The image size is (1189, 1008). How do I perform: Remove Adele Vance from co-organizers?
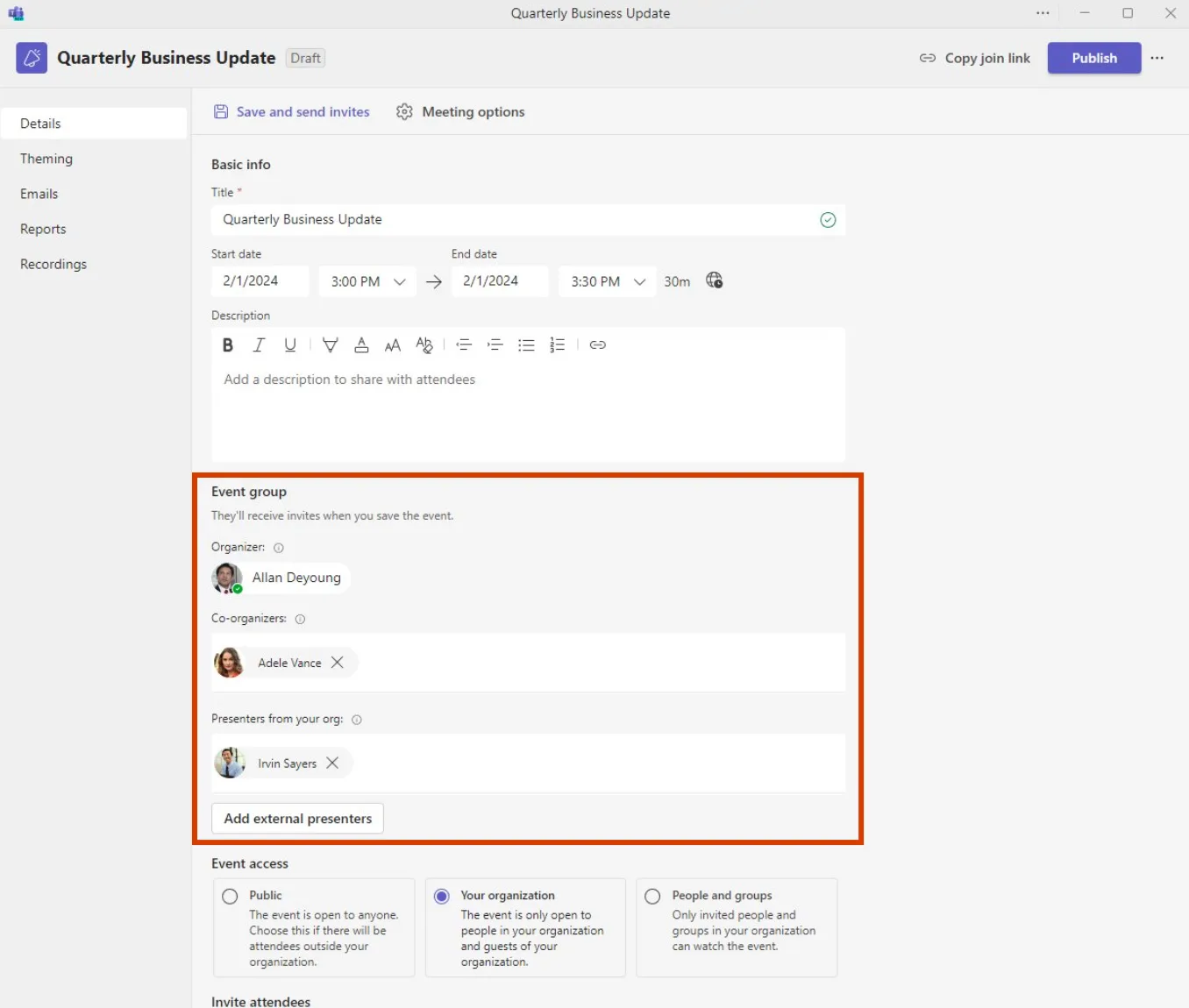pyautogui.click(x=338, y=663)
